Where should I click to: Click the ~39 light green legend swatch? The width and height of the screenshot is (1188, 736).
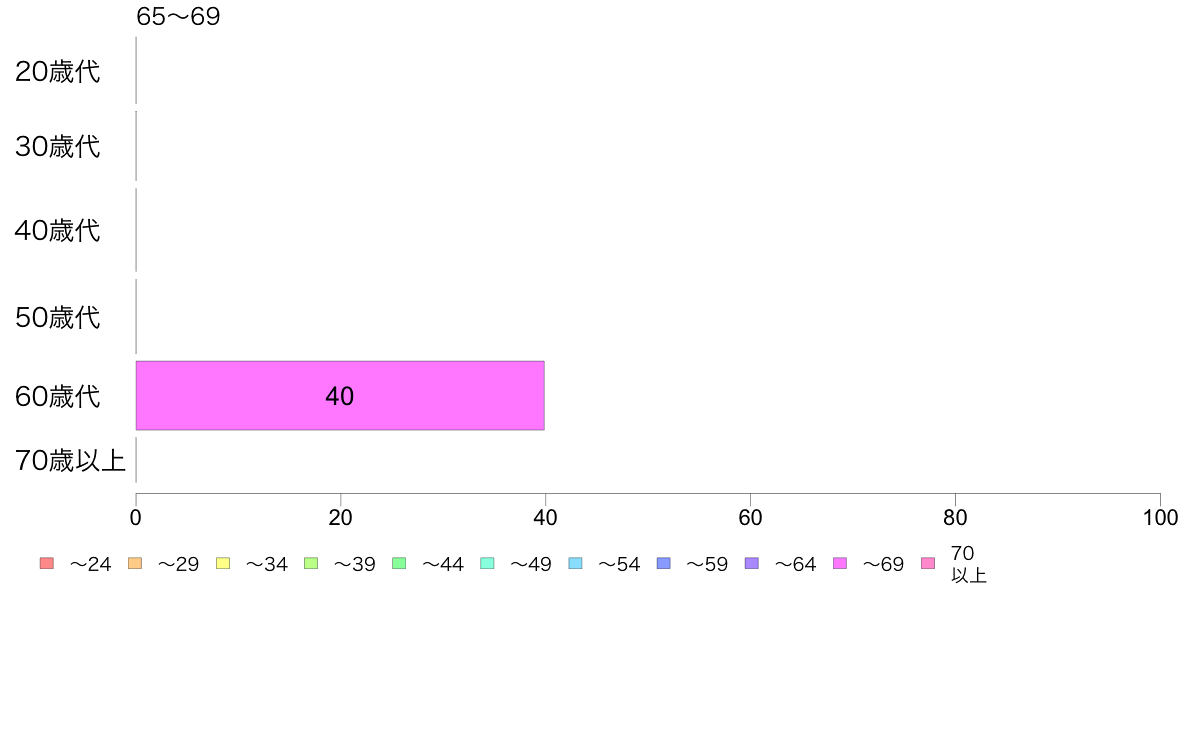[x=311, y=563]
